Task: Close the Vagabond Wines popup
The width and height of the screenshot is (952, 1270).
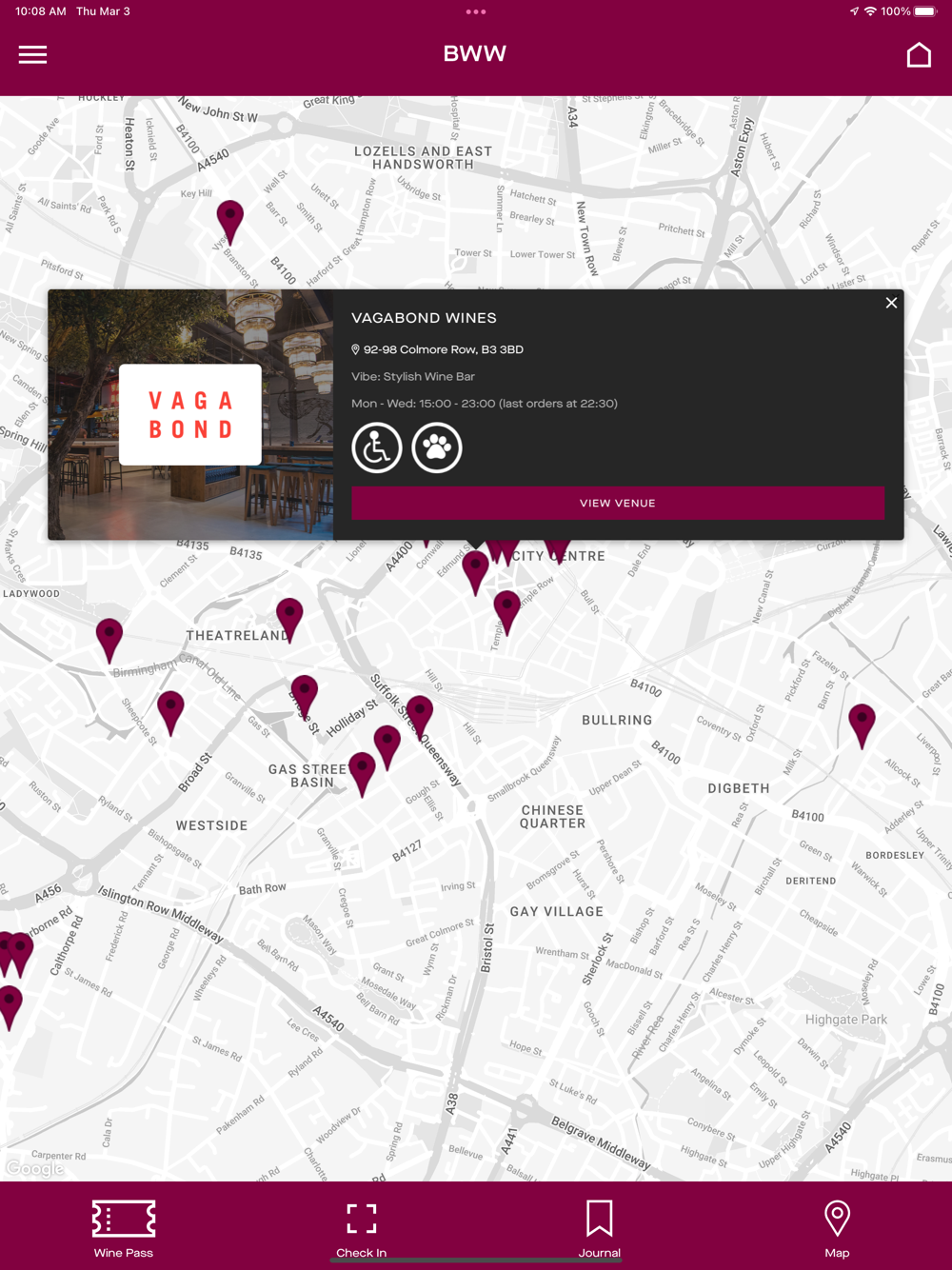Action: click(891, 303)
